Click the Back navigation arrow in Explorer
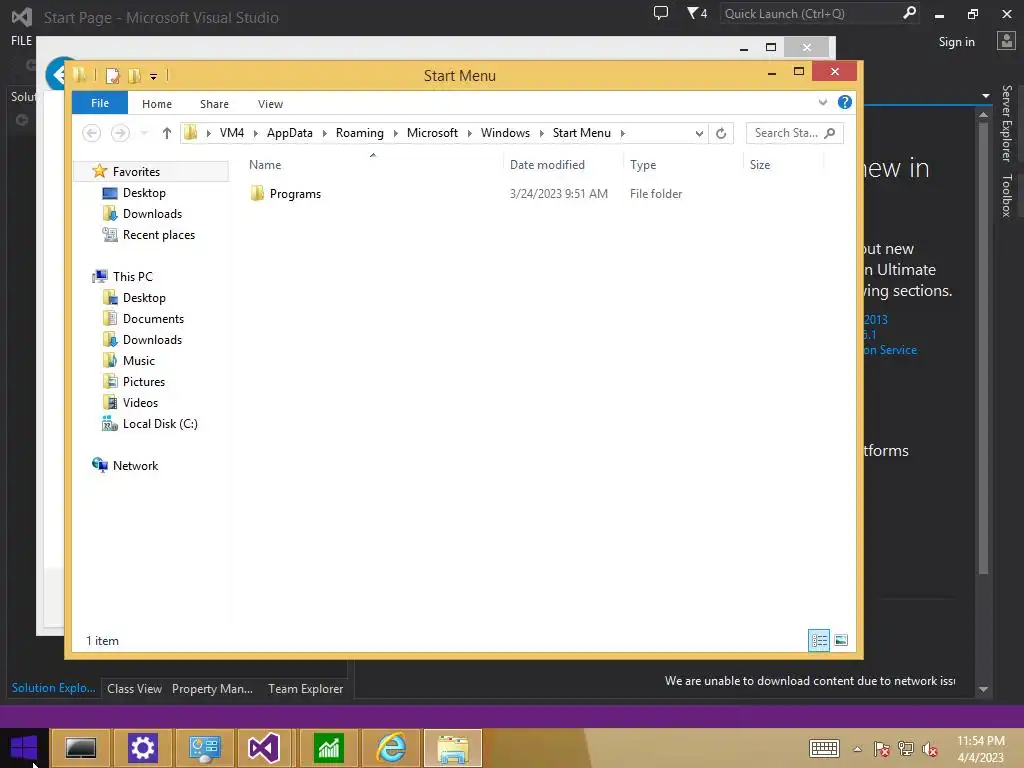The image size is (1024, 768). point(91,133)
